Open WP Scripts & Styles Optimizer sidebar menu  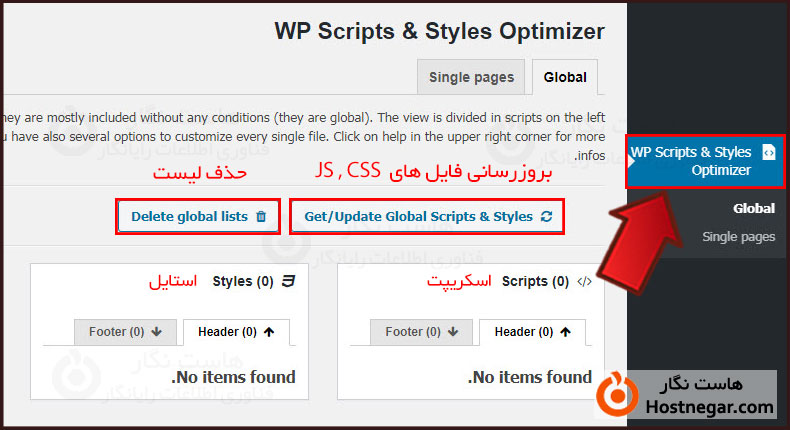(x=704, y=161)
